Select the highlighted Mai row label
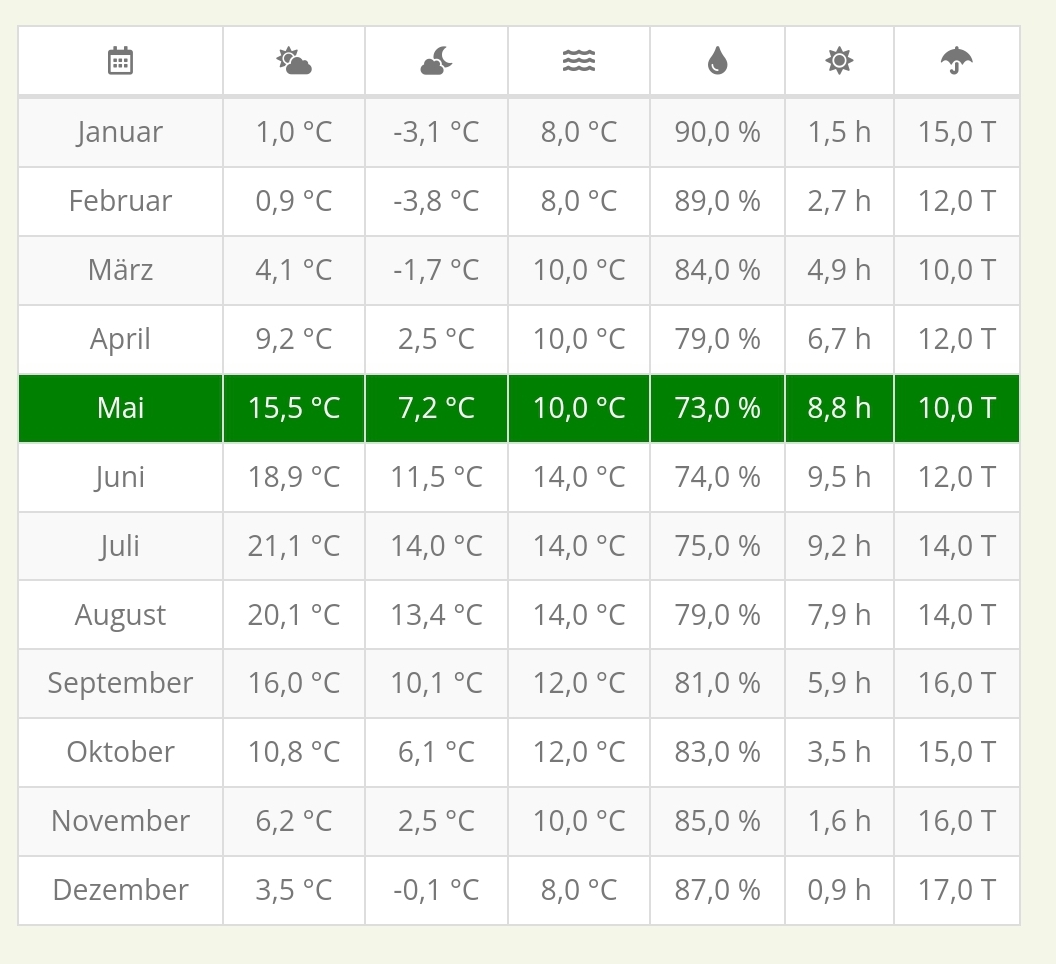This screenshot has width=1056, height=964. click(x=121, y=408)
